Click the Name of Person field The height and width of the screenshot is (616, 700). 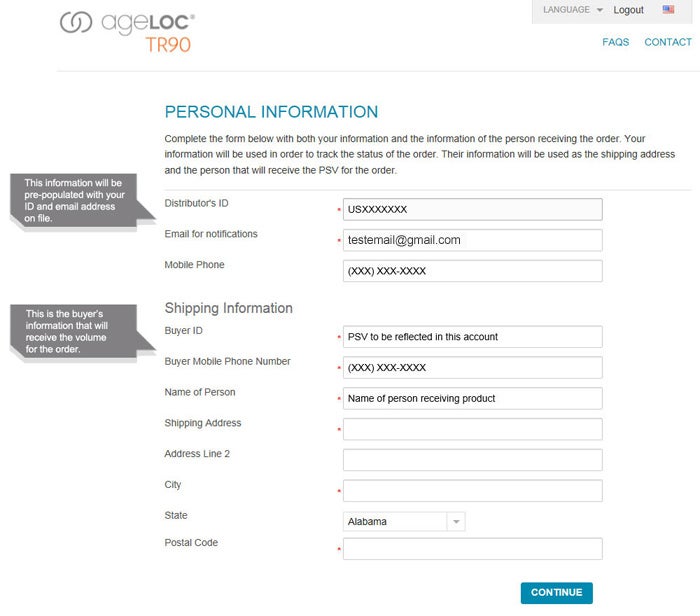(x=472, y=398)
